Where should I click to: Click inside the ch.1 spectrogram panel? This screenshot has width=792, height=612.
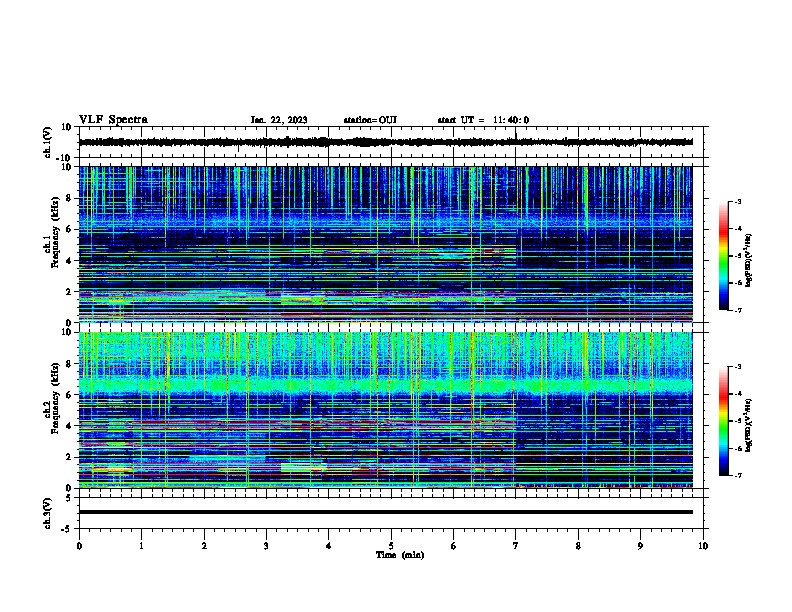click(385, 244)
